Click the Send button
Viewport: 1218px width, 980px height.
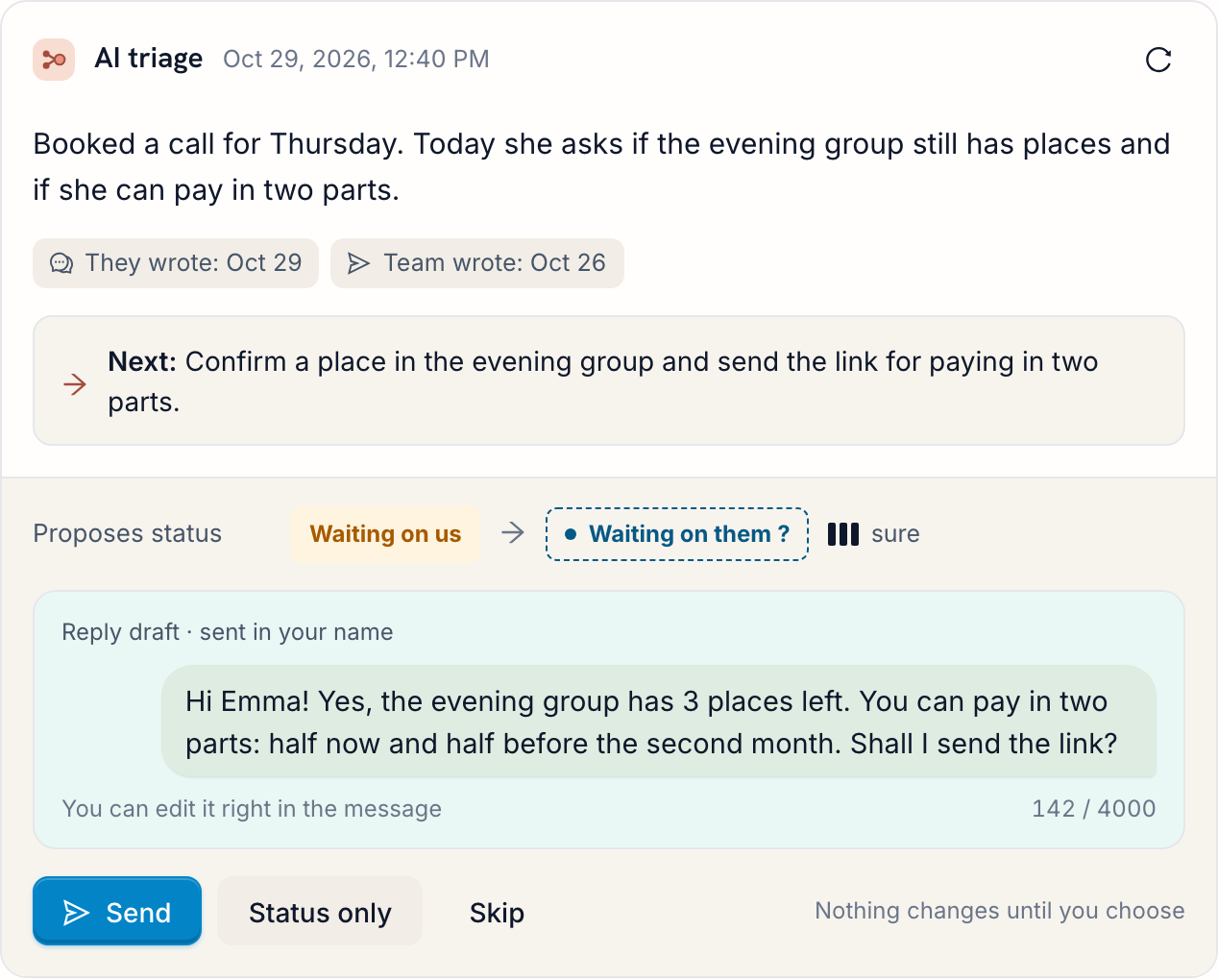coord(117,912)
